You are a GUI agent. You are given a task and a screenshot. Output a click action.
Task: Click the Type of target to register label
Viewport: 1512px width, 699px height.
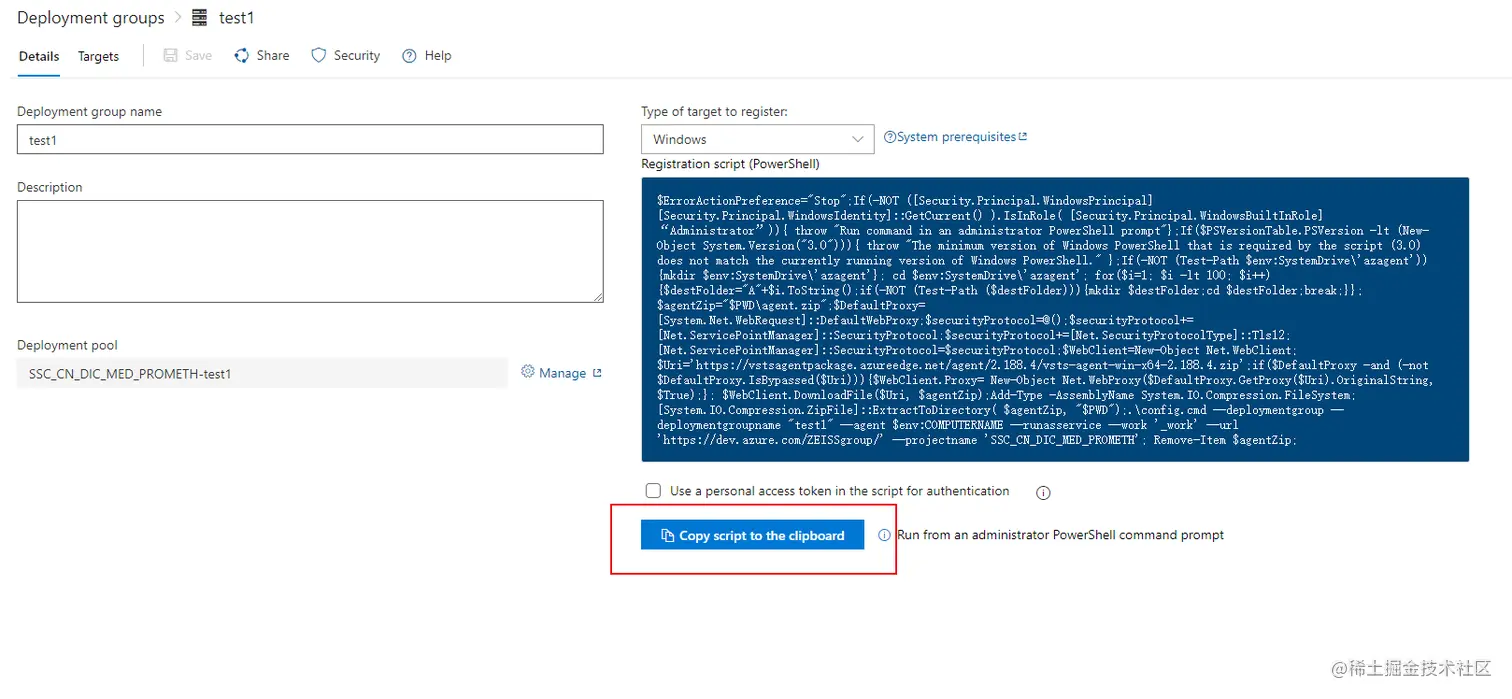tap(714, 112)
